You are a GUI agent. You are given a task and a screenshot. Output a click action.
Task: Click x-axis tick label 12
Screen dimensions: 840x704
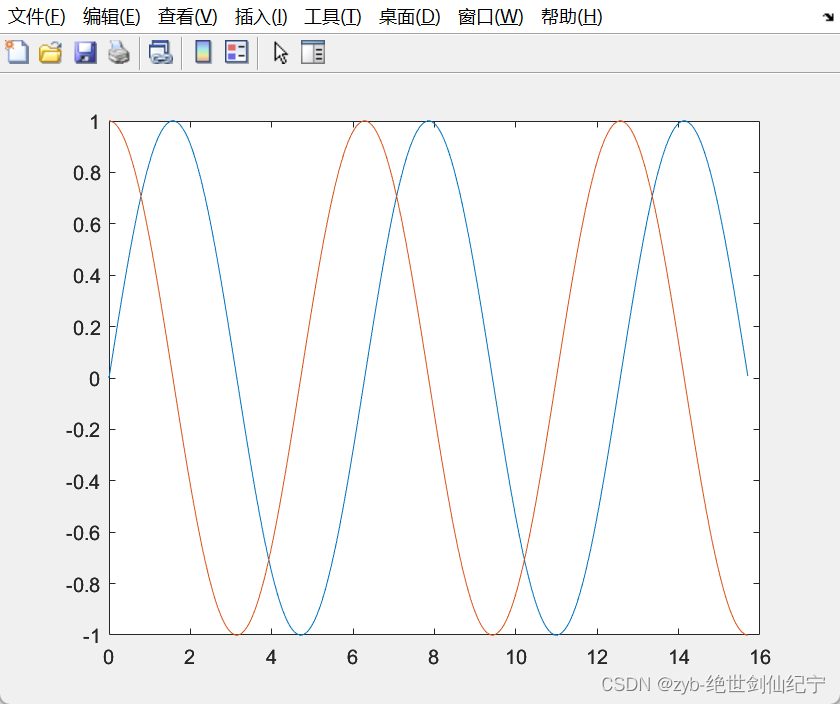point(597,657)
